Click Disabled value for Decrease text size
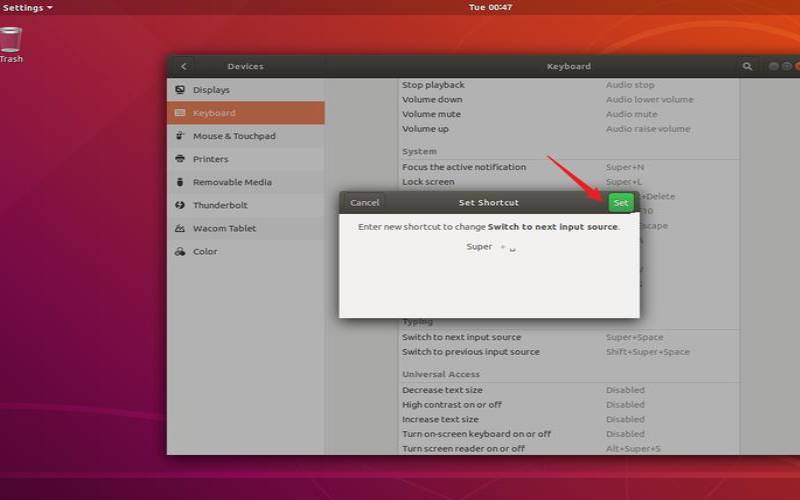Screen dimensions: 800x500 (x=625, y=390)
